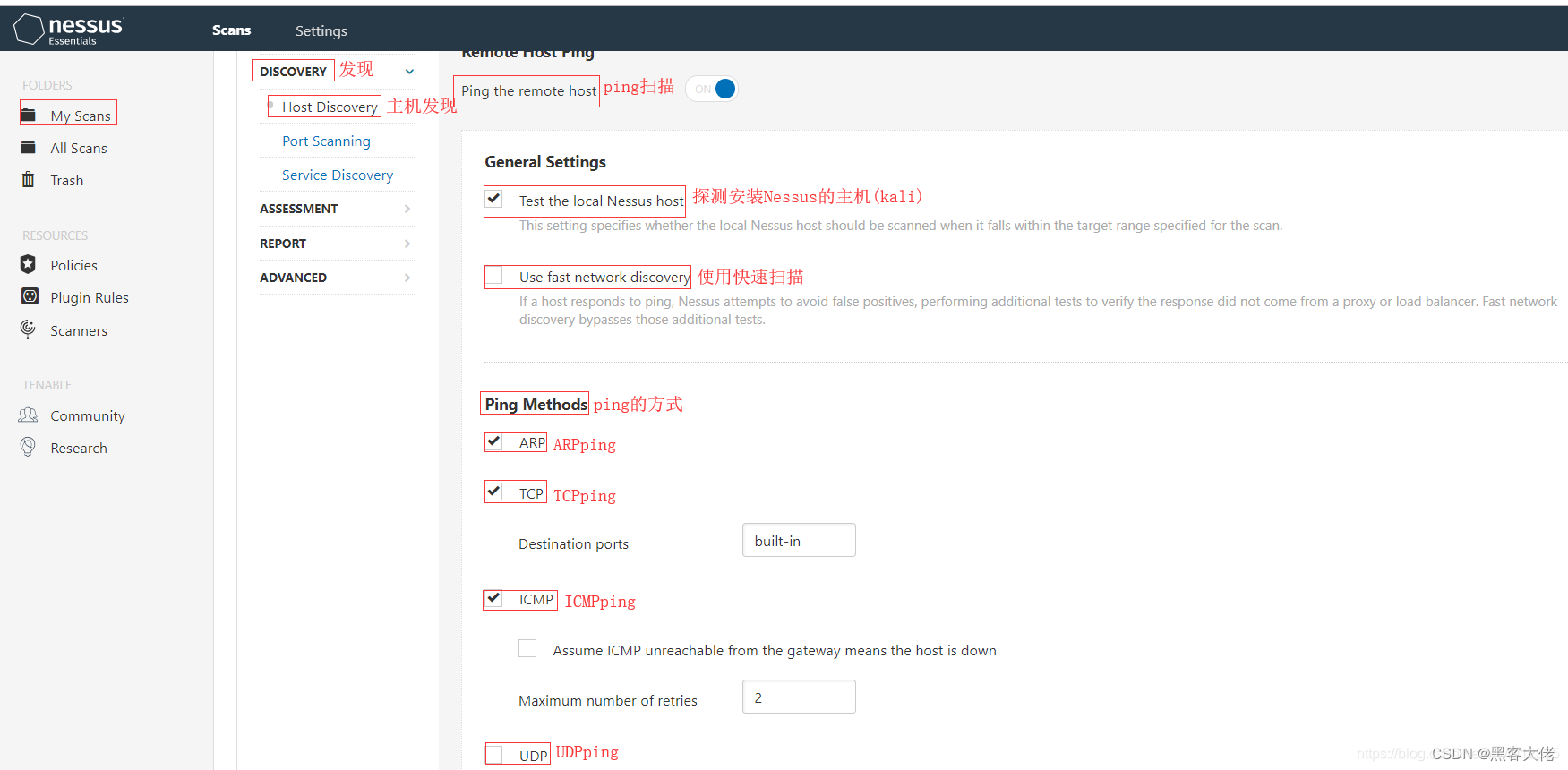This screenshot has height=770, width=1568.
Task: Click the Destination ports label
Action: tap(573, 543)
